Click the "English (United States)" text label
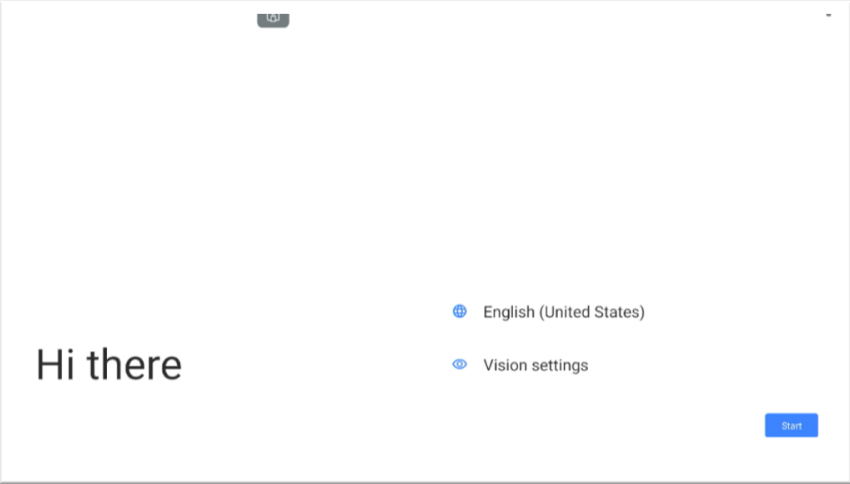850x484 pixels. tap(563, 312)
